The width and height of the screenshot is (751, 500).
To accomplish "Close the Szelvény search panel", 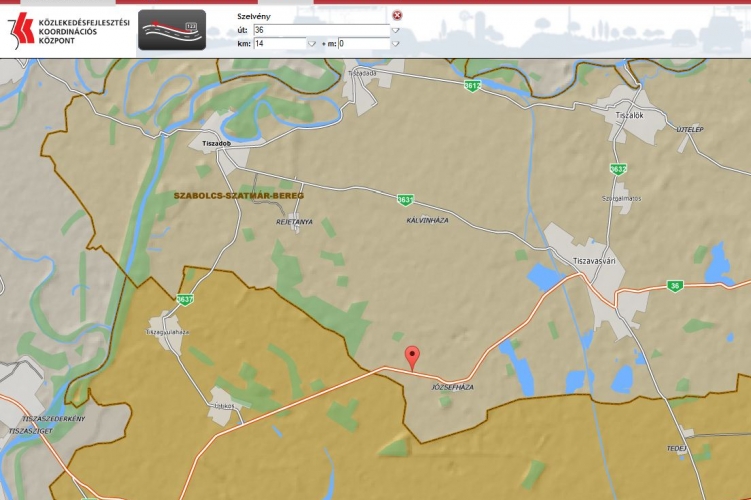I will 397,15.
